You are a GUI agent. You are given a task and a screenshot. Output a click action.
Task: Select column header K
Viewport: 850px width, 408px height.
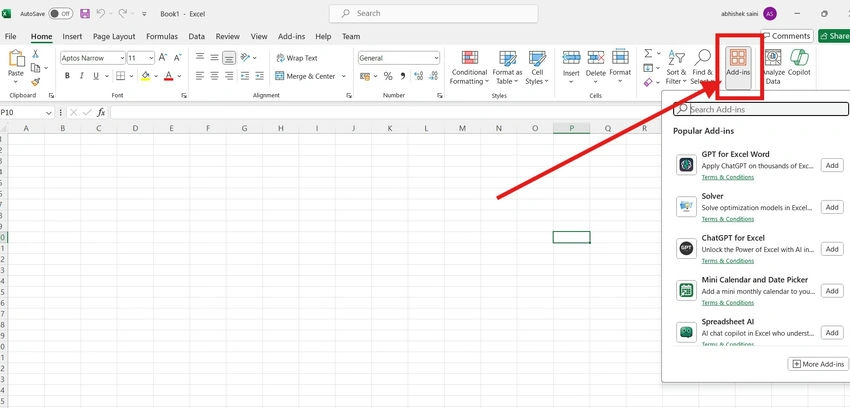pyautogui.click(x=390, y=128)
